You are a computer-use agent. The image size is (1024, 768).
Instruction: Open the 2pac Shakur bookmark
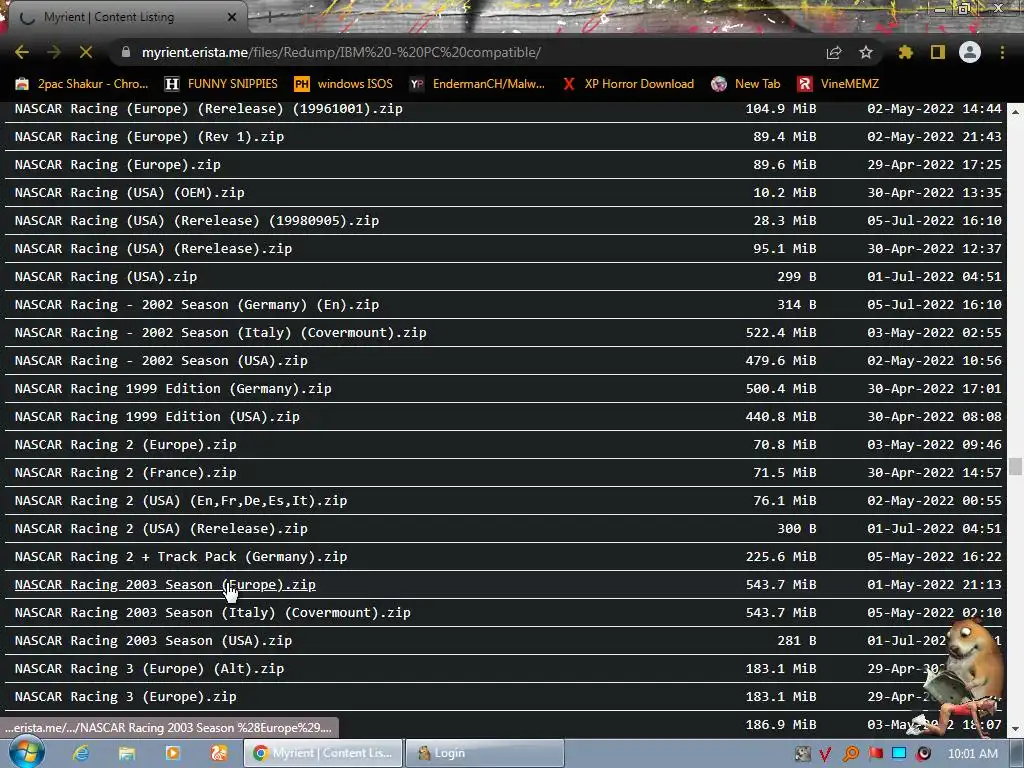point(82,84)
